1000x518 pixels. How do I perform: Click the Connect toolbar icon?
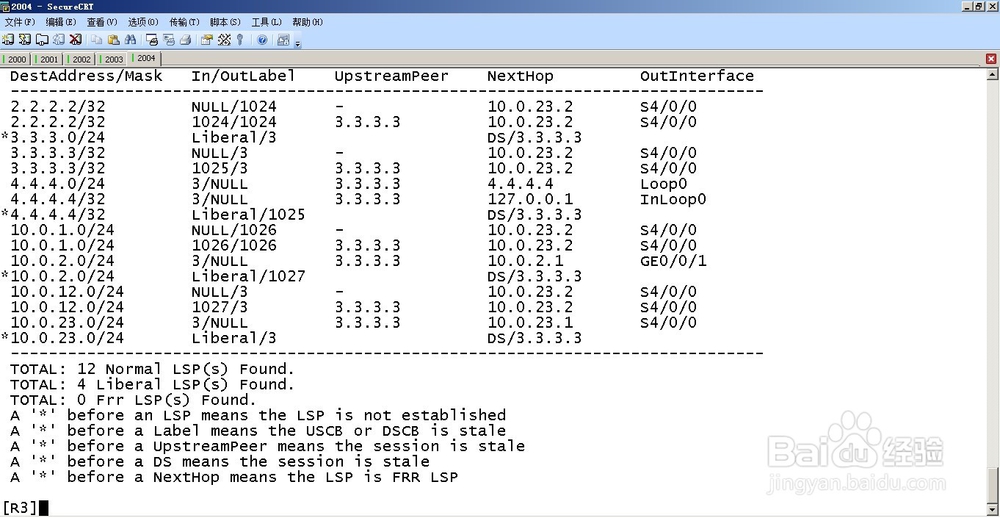(x=8, y=40)
